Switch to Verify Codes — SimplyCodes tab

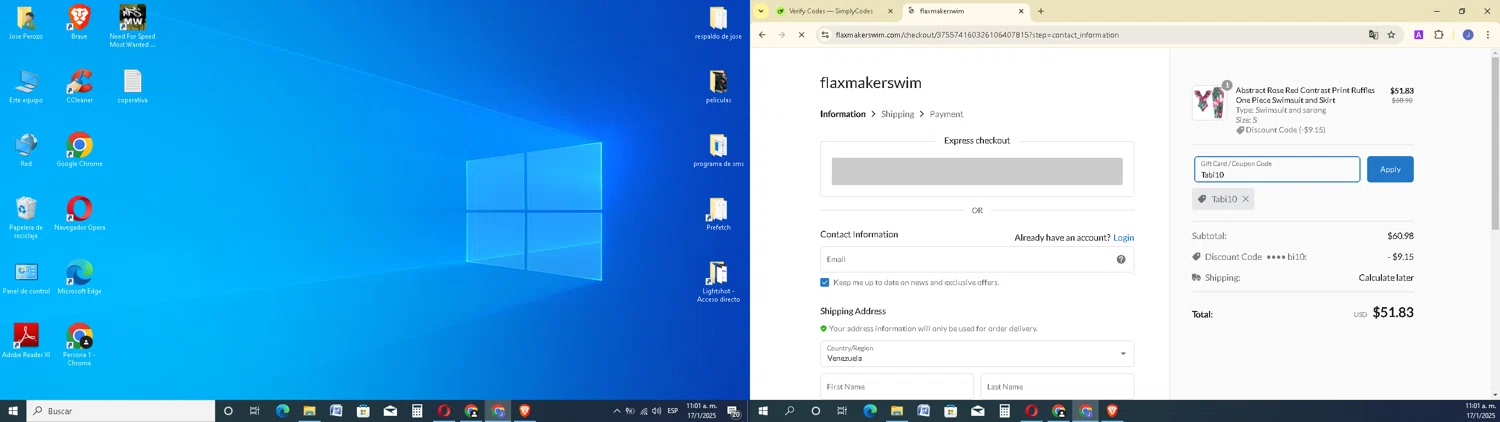click(x=833, y=11)
